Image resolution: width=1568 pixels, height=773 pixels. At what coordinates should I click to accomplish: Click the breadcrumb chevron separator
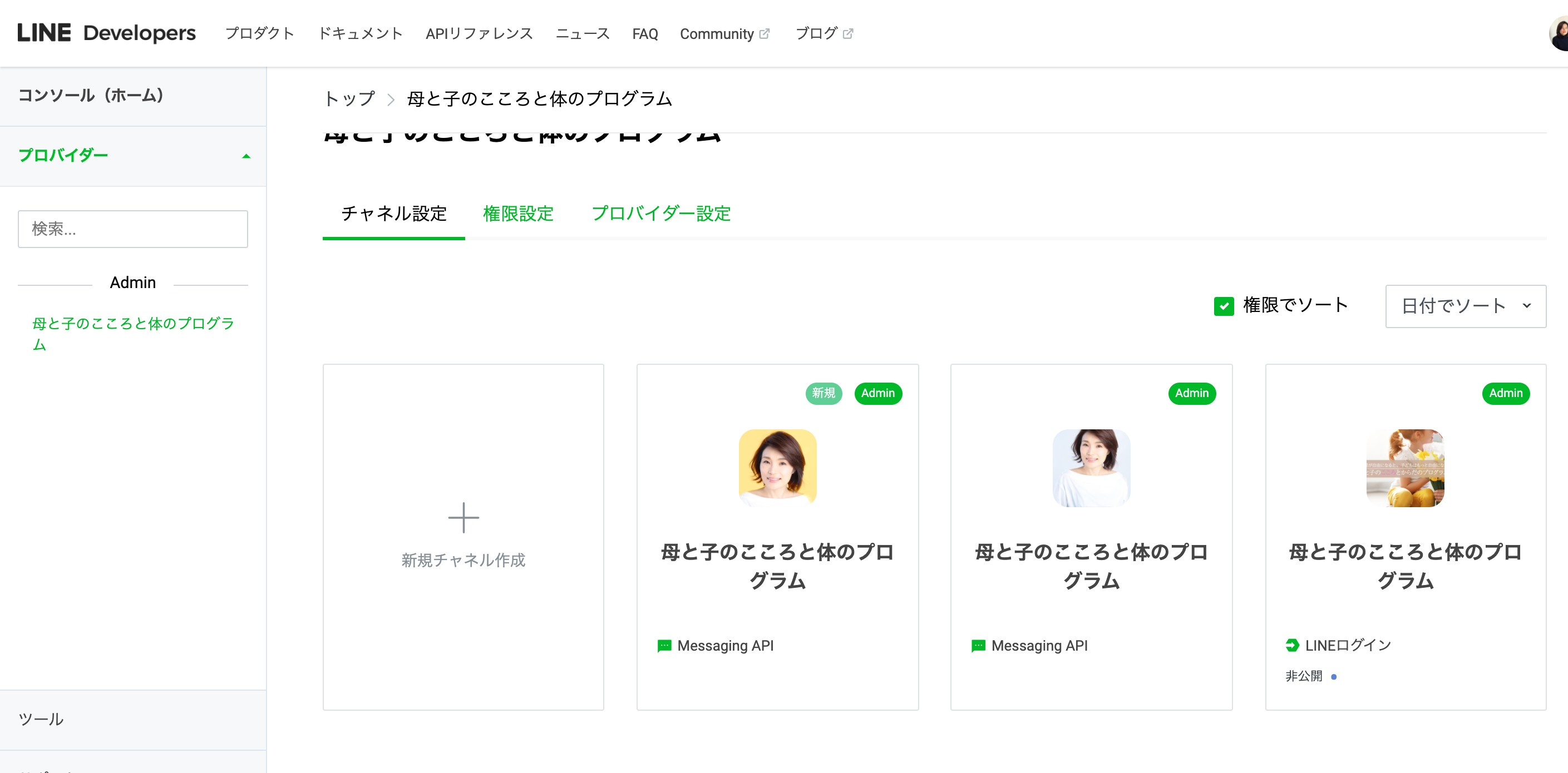click(x=391, y=99)
